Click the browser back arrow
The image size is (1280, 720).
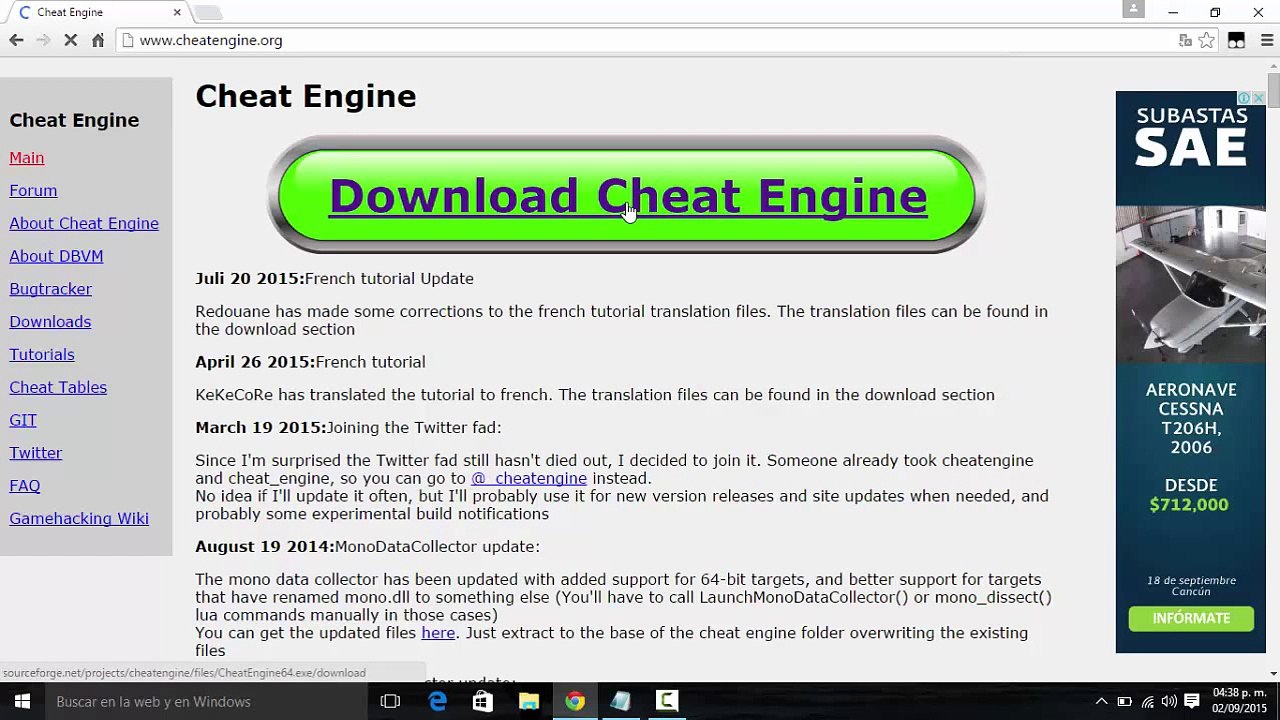click(16, 40)
